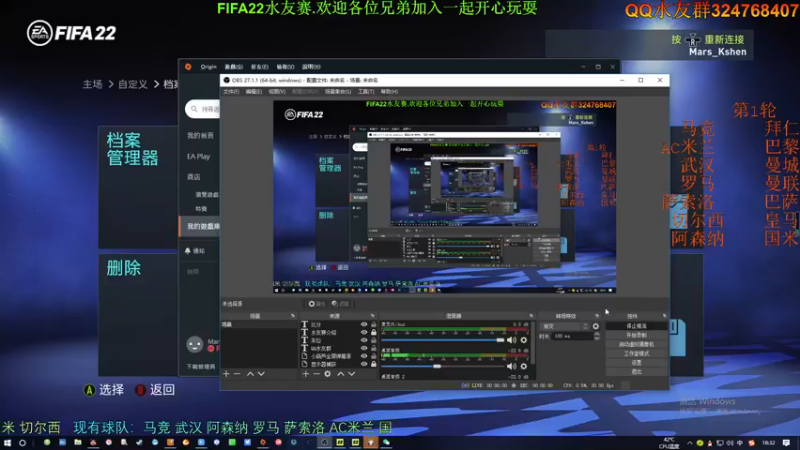800x450 pixels.
Task: Pop out the Controls dock panel
Action: coord(664,316)
